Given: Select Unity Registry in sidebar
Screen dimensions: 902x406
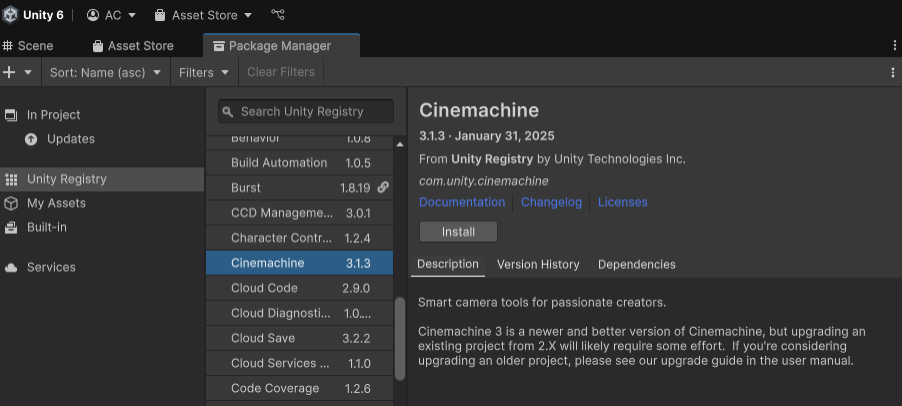Looking at the screenshot, I should click(x=102, y=179).
